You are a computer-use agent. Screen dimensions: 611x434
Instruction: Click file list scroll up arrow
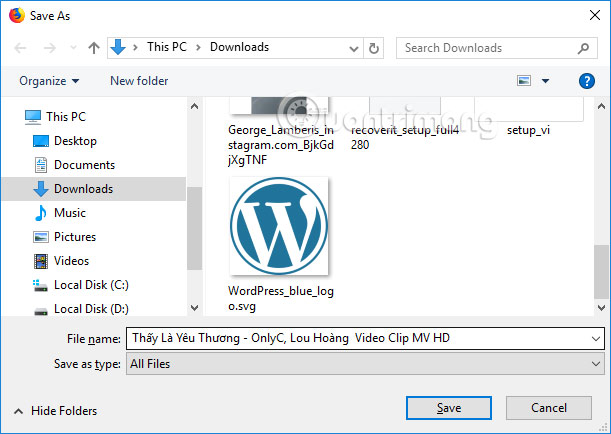601,106
